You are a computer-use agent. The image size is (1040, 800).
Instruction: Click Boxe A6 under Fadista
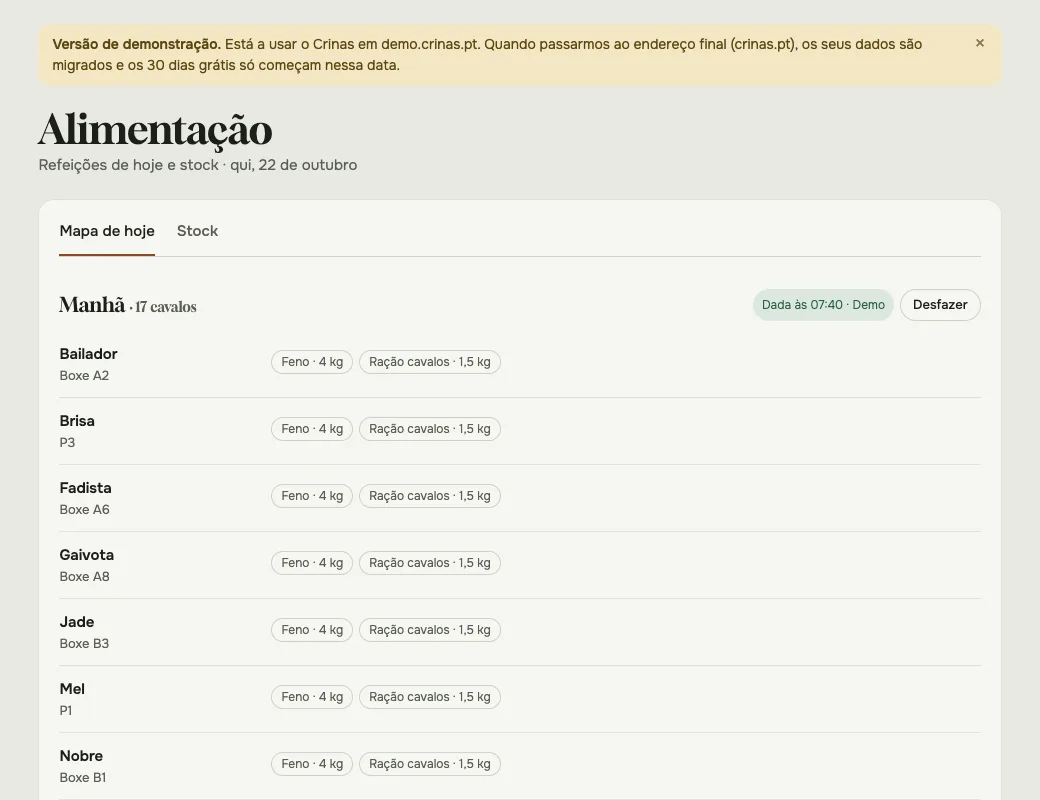click(x=84, y=509)
